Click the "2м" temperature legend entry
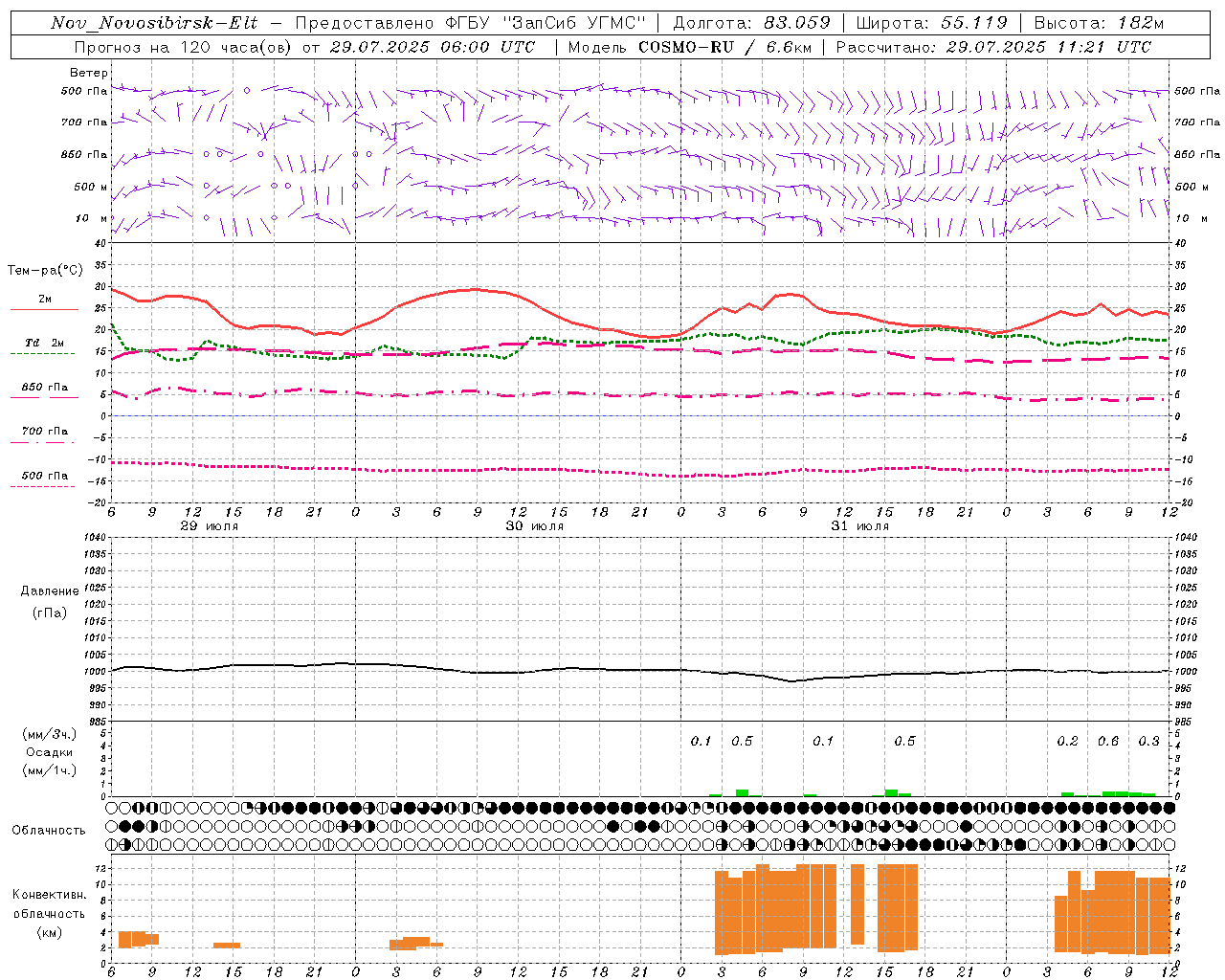The image size is (1225, 980). [x=45, y=300]
